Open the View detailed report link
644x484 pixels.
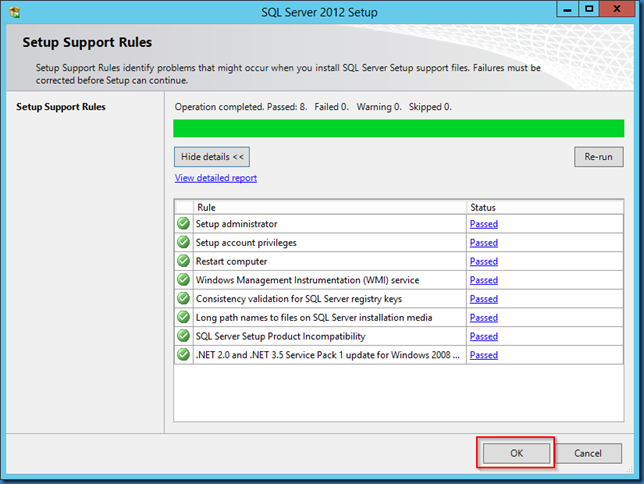pyautogui.click(x=215, y=178)
